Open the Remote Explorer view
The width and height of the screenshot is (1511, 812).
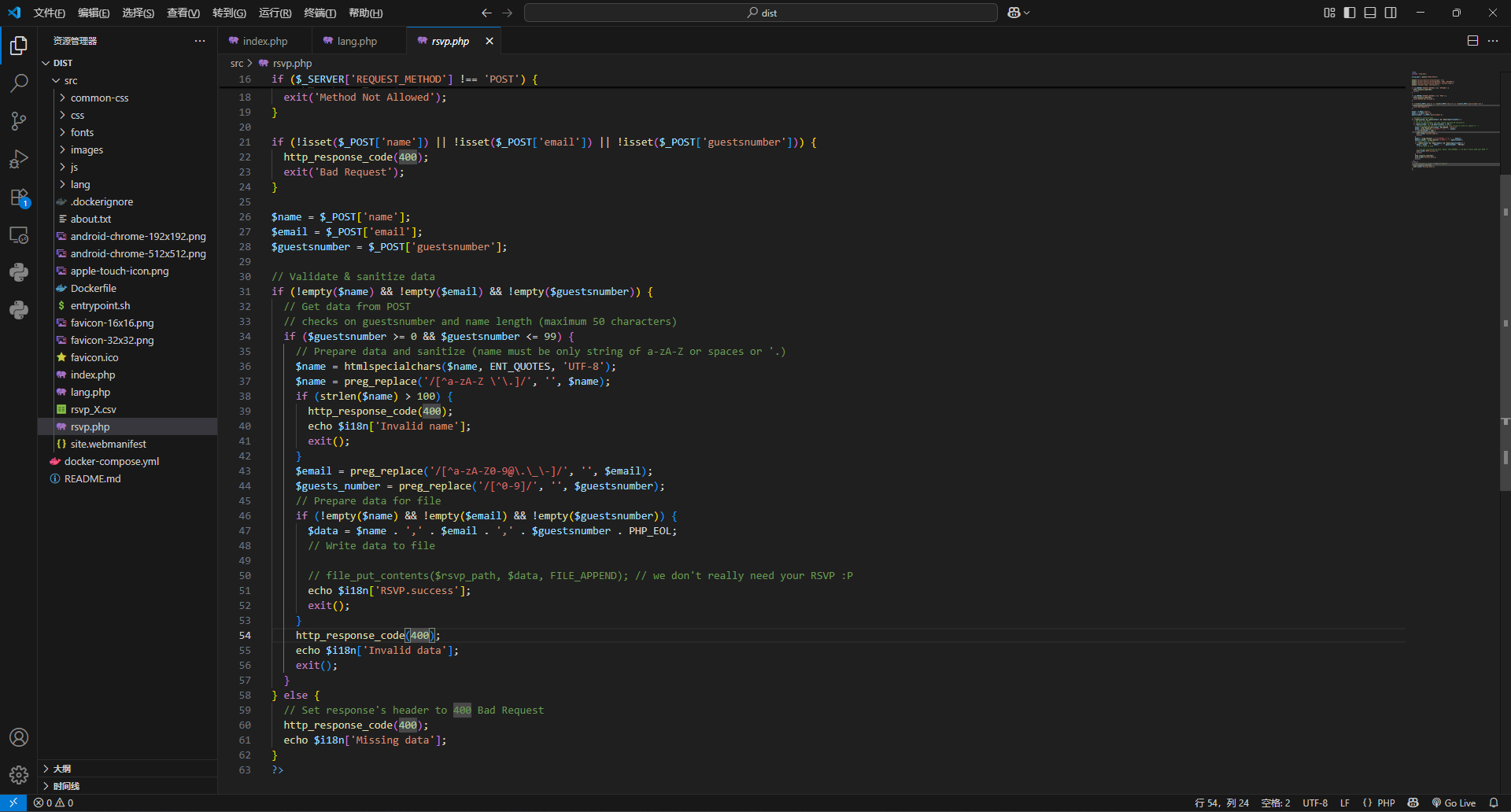(x=19, y=235)
